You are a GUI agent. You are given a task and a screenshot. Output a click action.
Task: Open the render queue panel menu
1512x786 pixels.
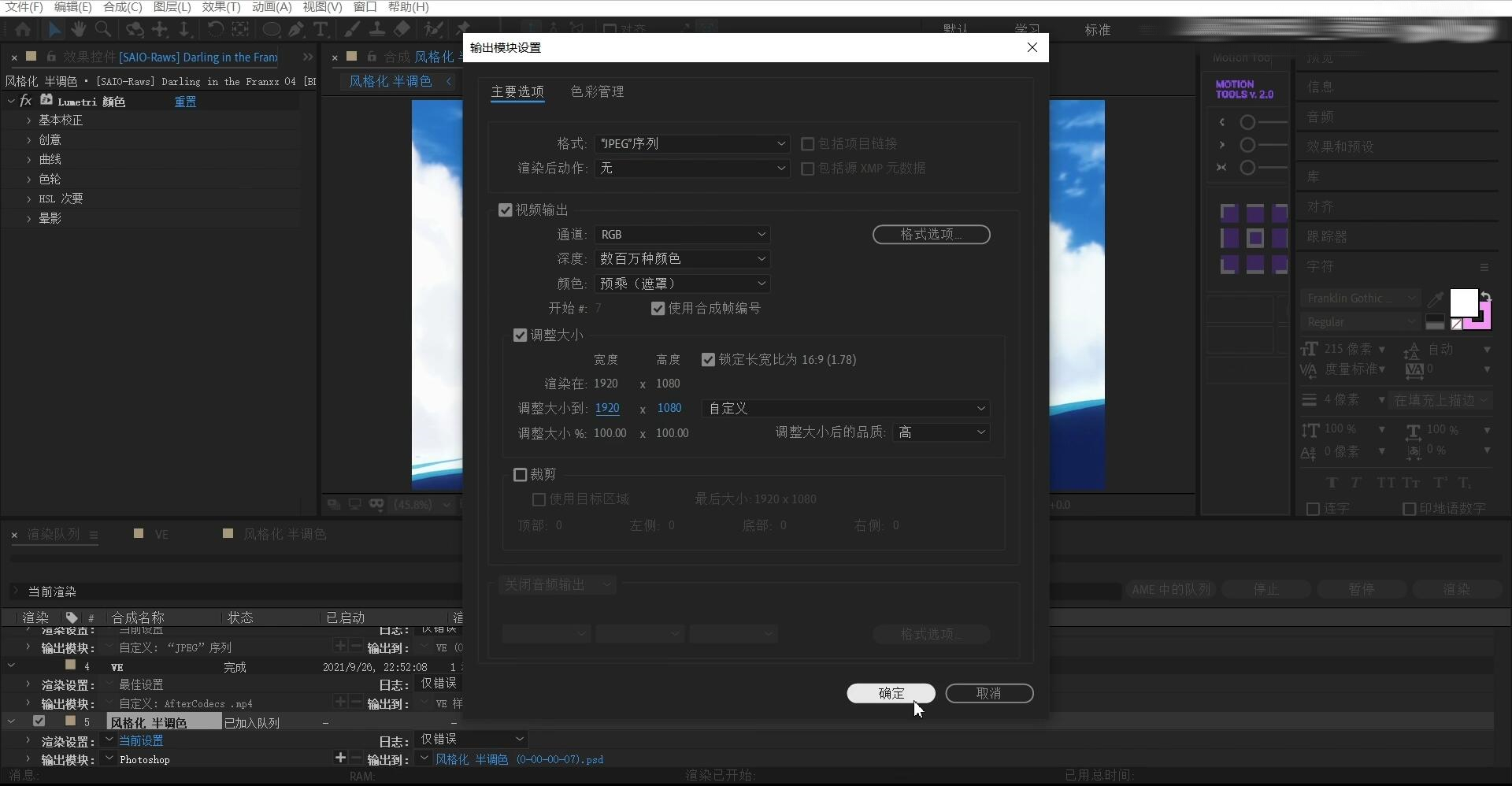94,535
